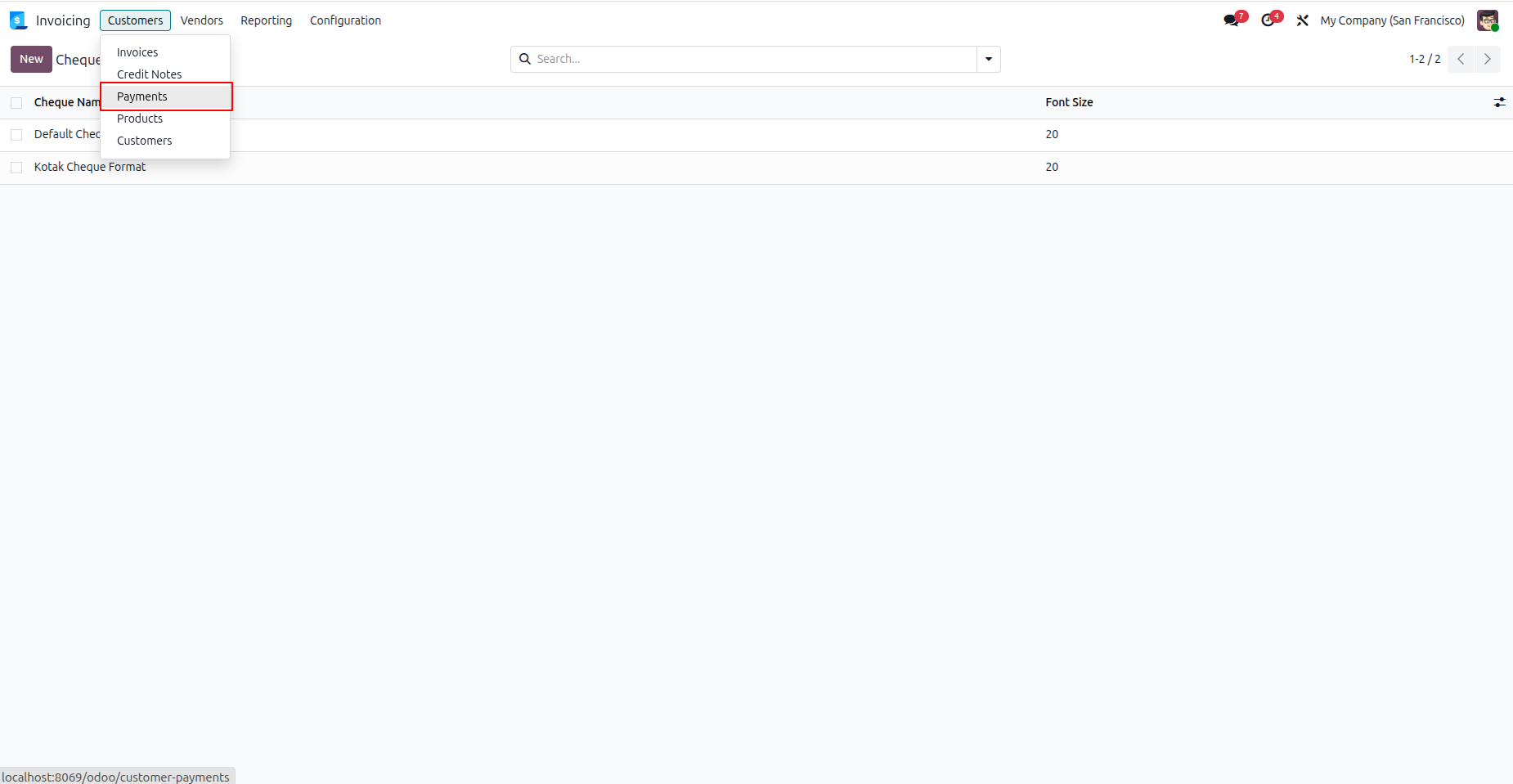The width and height of the screenshot is (1513, 784).
Task: Open the Kotak Cheque Format record
Action: point(90,167)
